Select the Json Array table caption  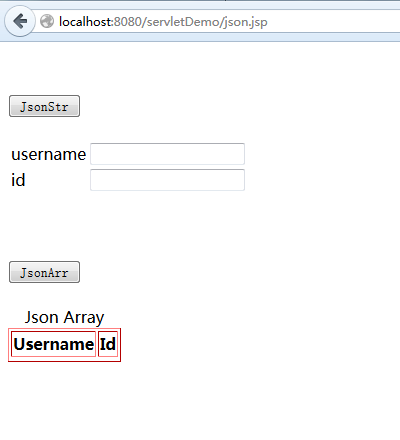click(x=64, y=317)
